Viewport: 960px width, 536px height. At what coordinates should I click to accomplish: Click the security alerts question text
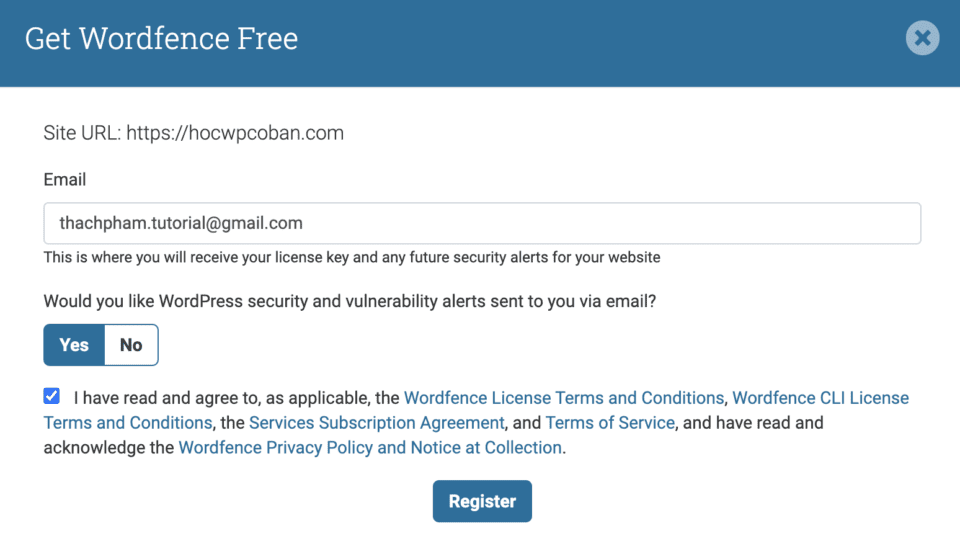pyautogui.click(x=350, y=300)
